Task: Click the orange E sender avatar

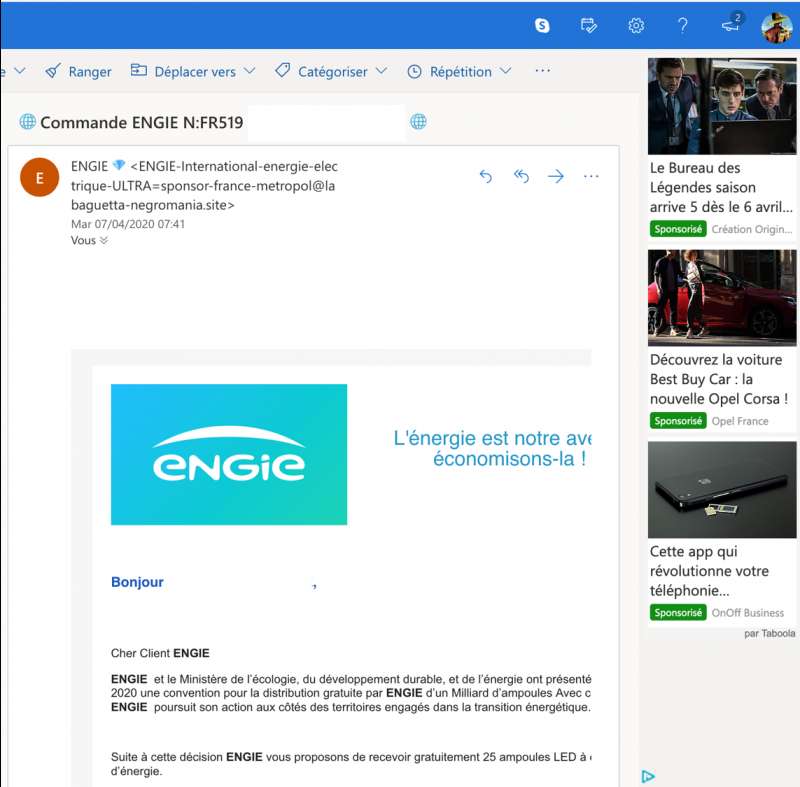Action: [39, 177]
